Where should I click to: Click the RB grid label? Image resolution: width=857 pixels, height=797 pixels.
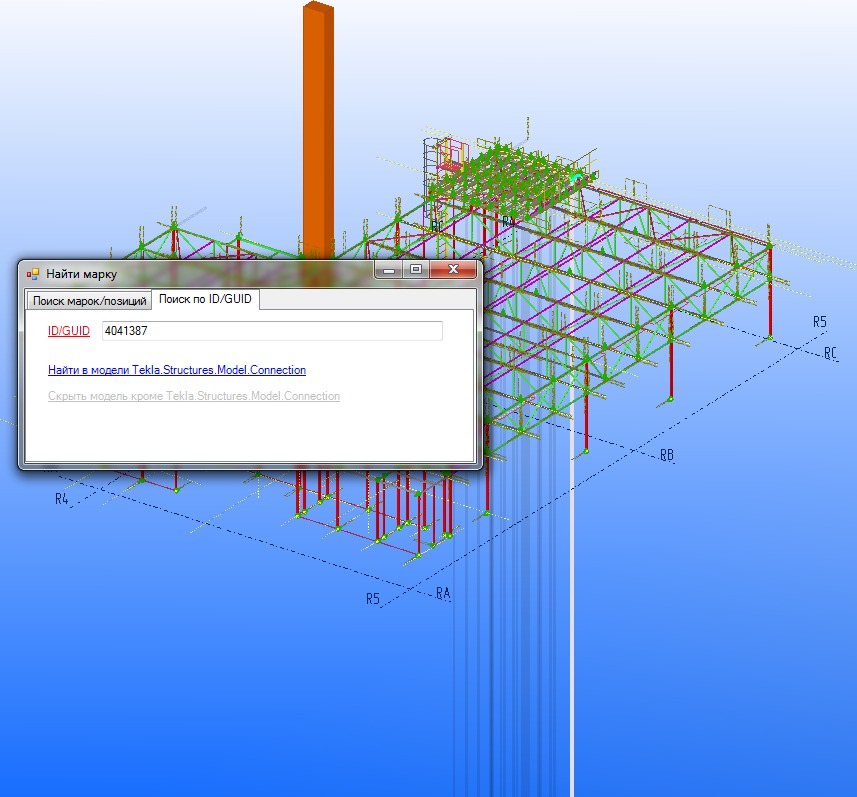(x=667, y=456)
